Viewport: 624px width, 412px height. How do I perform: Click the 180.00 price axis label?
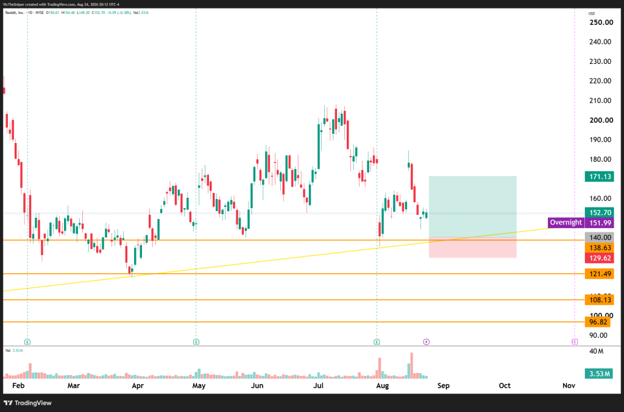click(600, 159)
